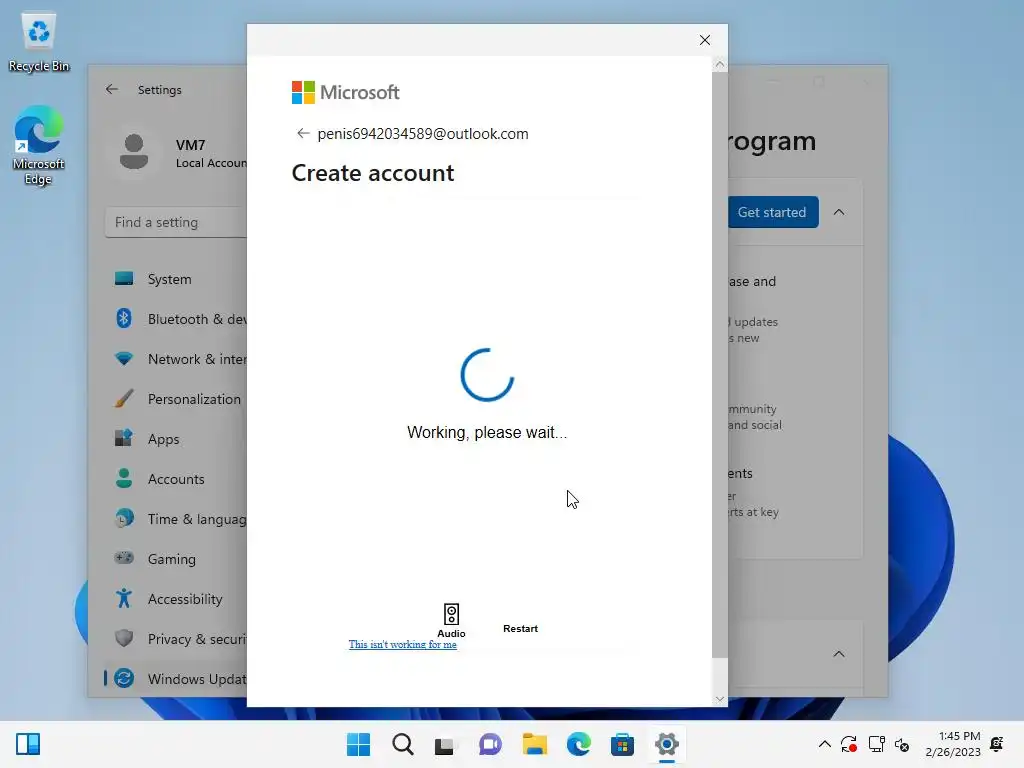Click the Time & language clock icon
Image resolution: width=1024 pixels, height=768 pixels.
[124, 519]
